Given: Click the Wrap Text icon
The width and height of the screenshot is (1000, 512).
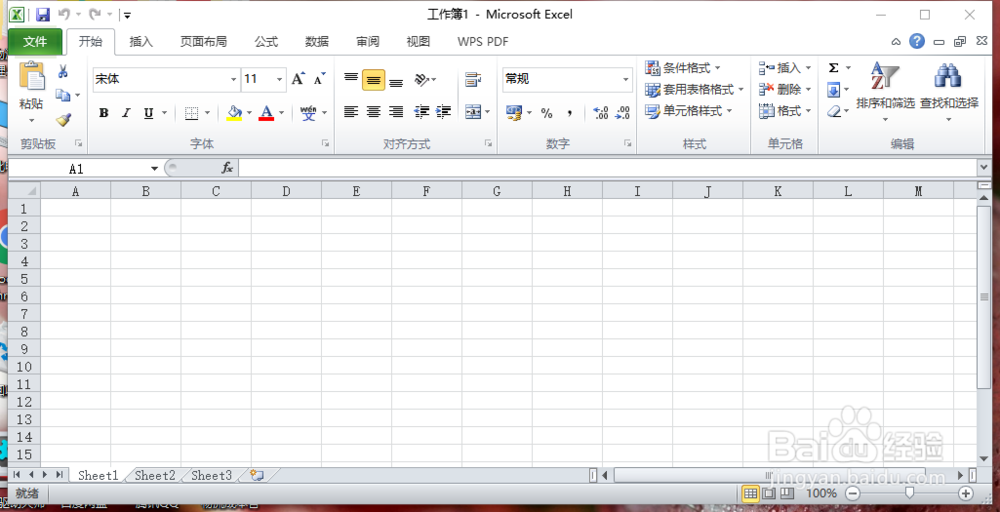Looking at the screenshot, I should tap(473, 79).
